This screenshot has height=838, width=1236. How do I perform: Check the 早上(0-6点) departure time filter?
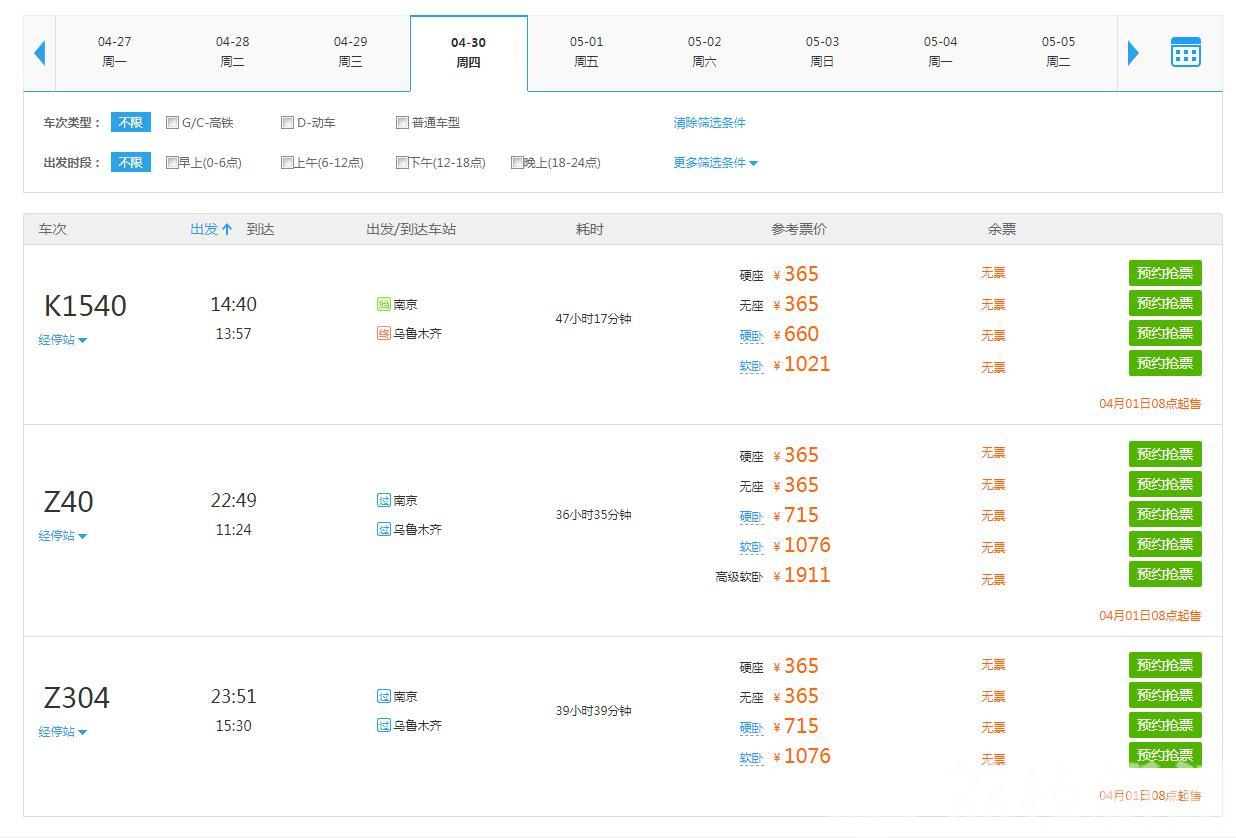coord(173,163)
